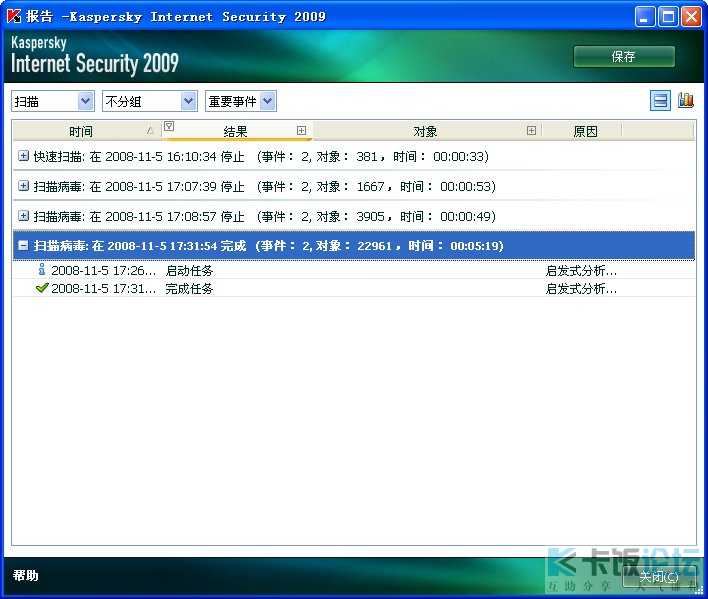This screenshot has height=599, width=708.
Task: Switch to list view icon
Action: coord(660,100)
